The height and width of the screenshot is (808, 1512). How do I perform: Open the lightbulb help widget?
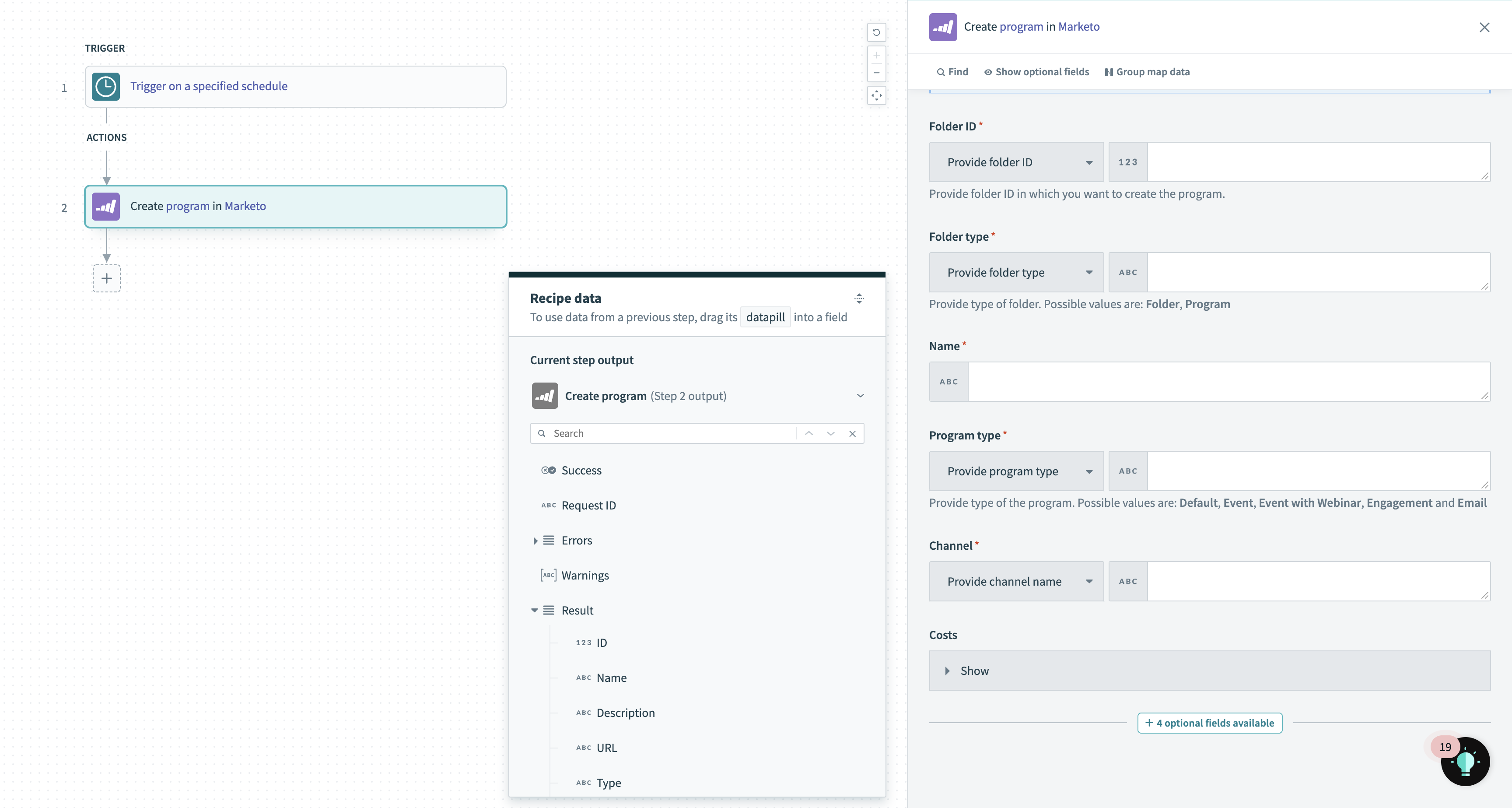coord(1465,762)
